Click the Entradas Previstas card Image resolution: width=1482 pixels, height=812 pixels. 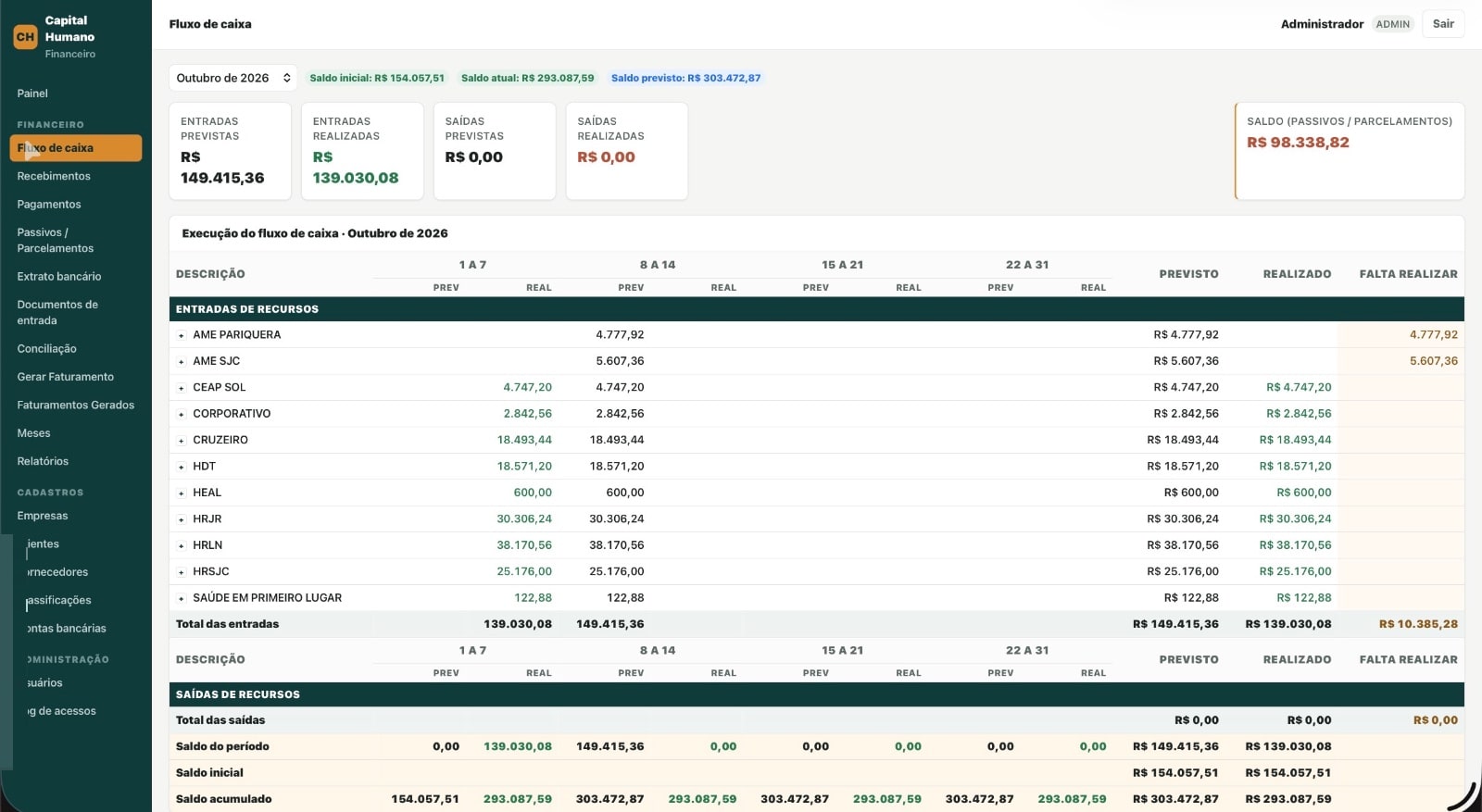pos(230,151)
